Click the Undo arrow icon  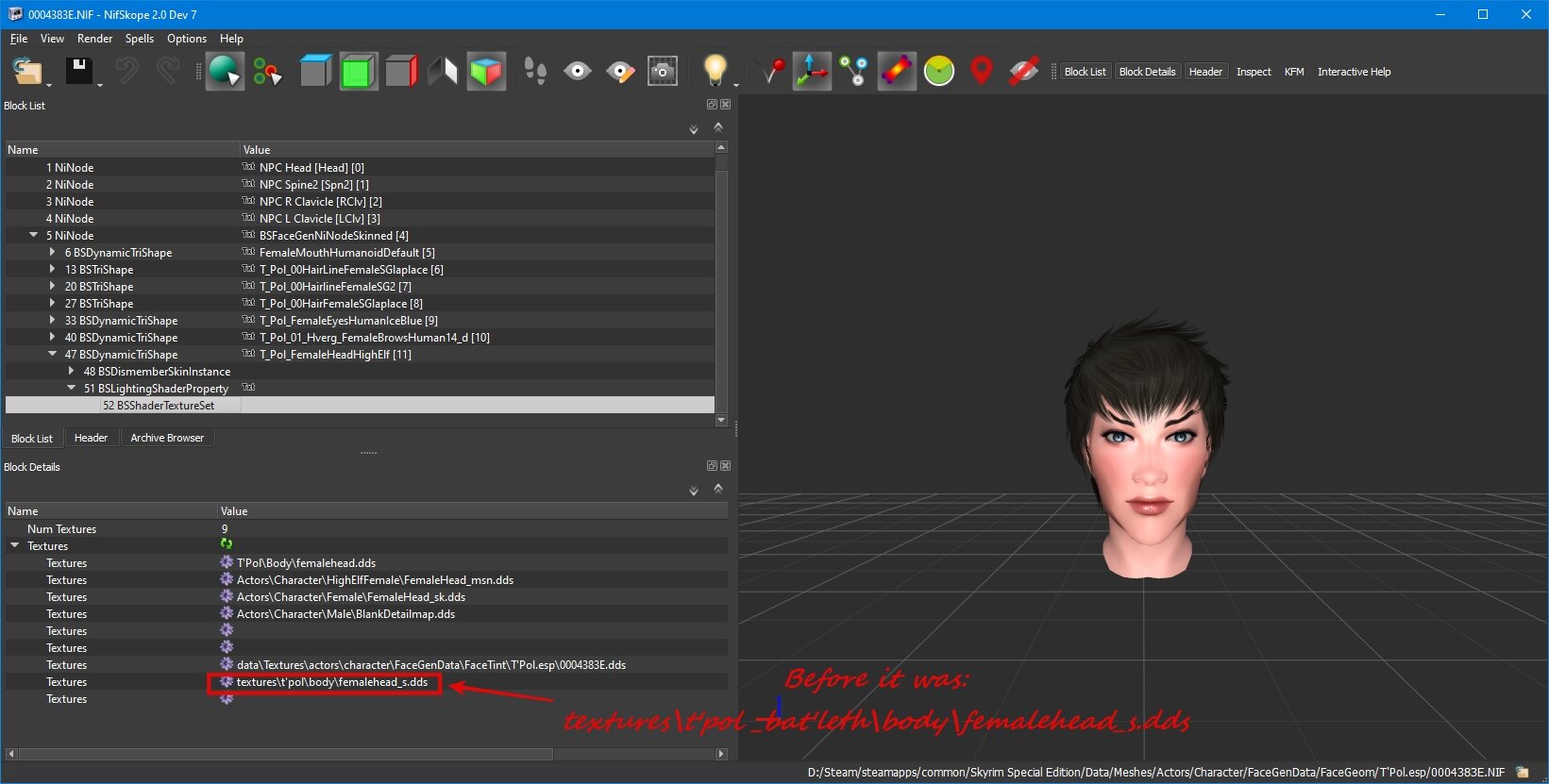tap(127, 71)
